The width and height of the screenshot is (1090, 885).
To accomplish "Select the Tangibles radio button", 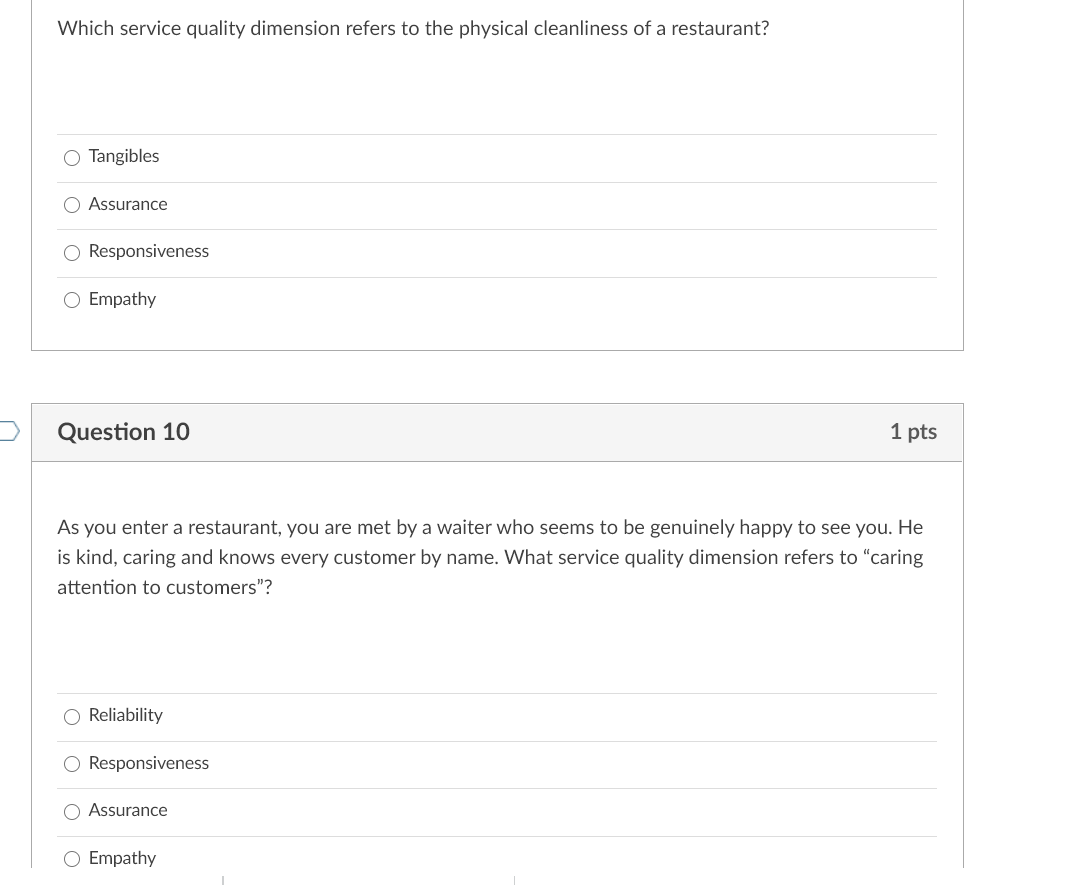I will point(71,158).
